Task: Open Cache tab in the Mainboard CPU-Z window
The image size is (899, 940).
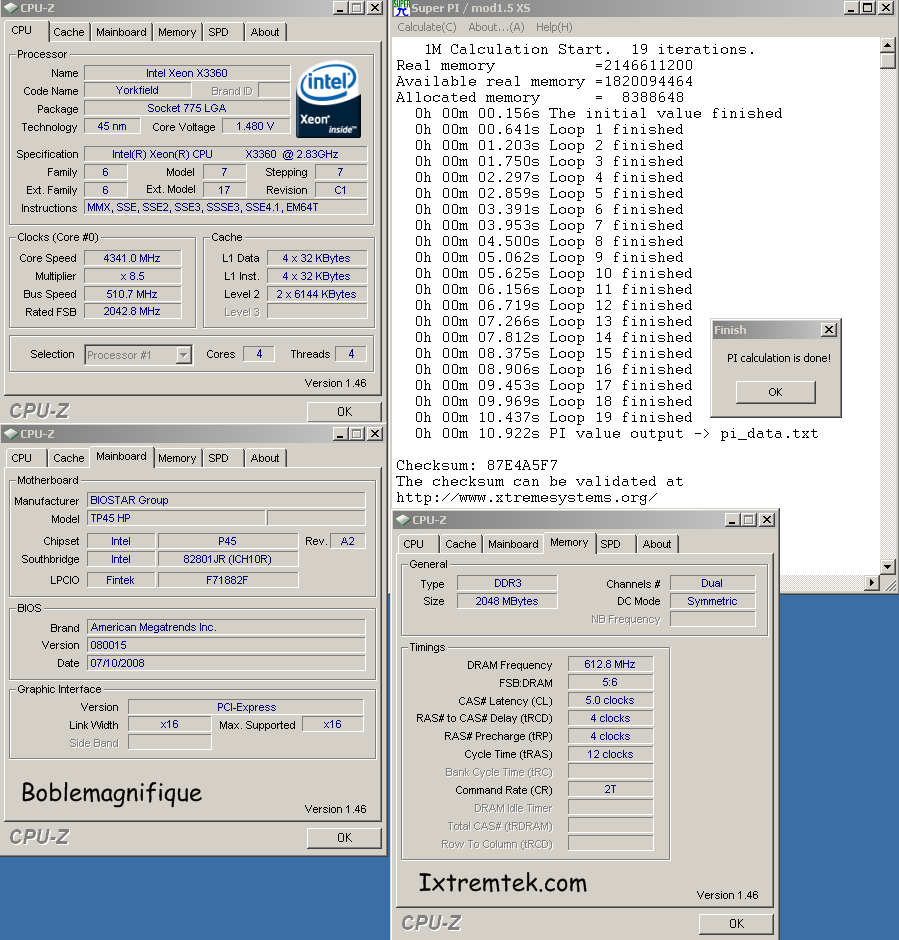Action: [x=69, y=458]
